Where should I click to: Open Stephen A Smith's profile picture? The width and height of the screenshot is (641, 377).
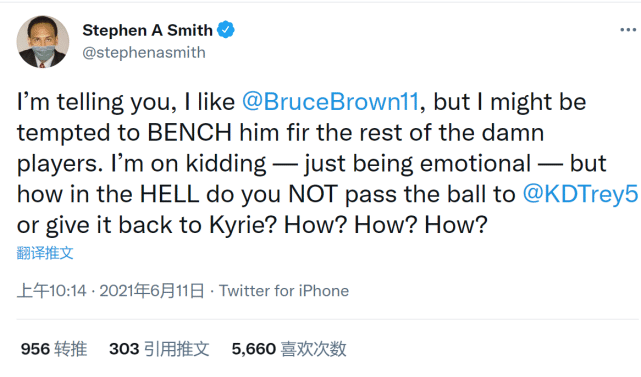coord(43,42)
